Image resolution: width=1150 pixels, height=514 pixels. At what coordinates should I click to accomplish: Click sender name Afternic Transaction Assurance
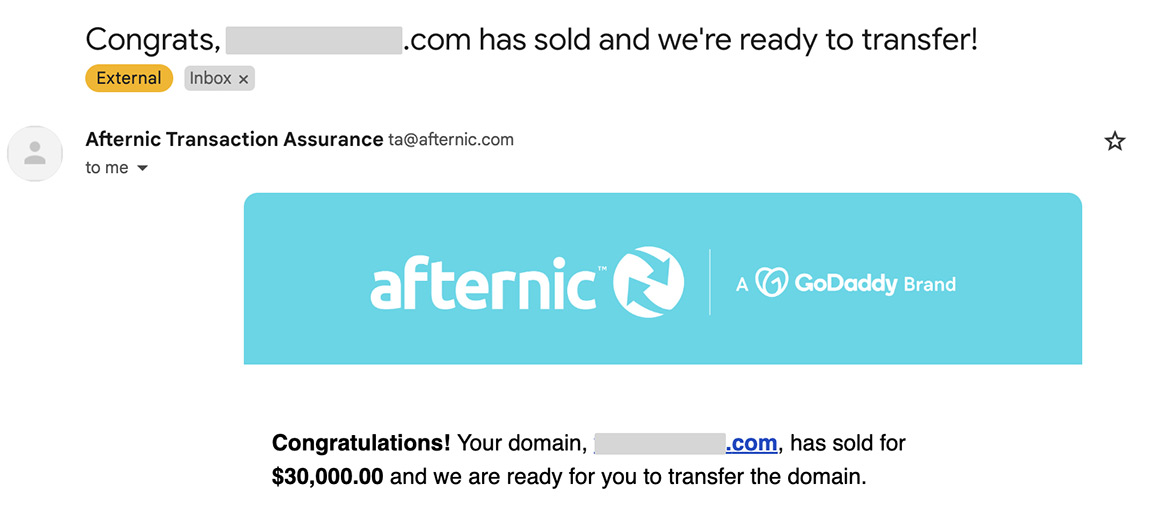pyautogui.click(x=234, y=139)
